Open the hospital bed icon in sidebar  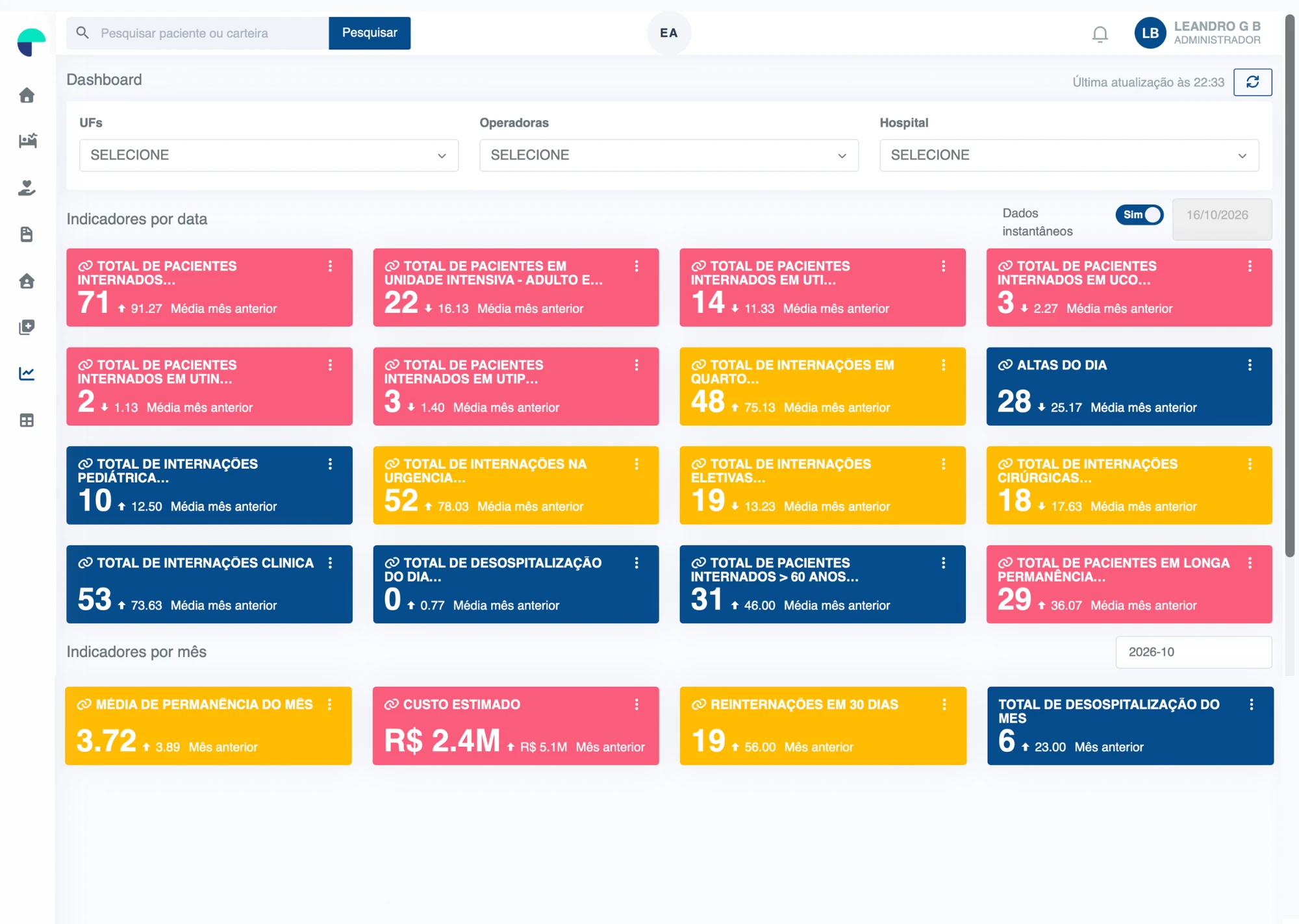[27, 141]
